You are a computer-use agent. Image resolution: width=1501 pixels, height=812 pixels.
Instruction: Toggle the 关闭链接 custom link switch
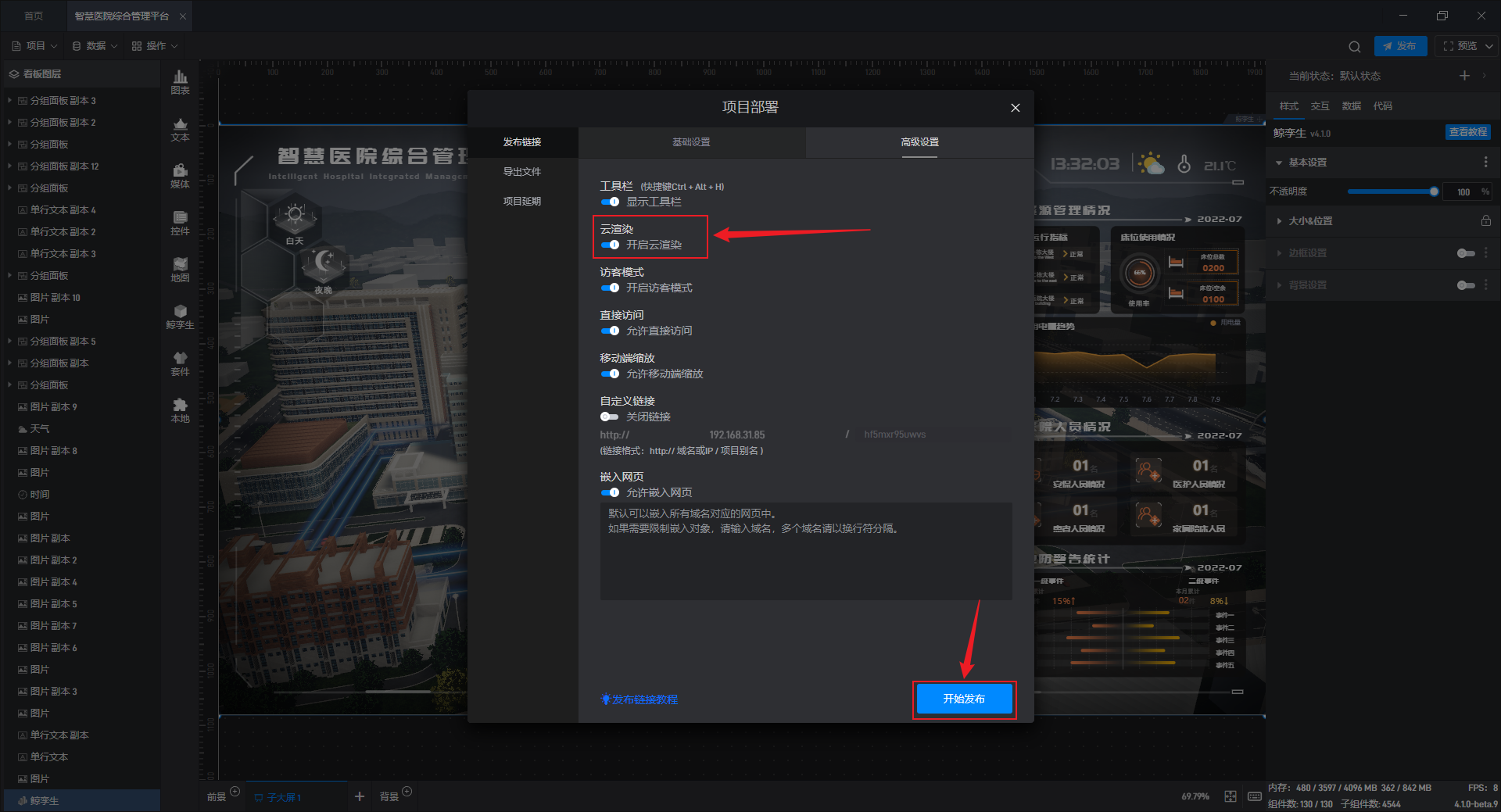click(610, 417)
